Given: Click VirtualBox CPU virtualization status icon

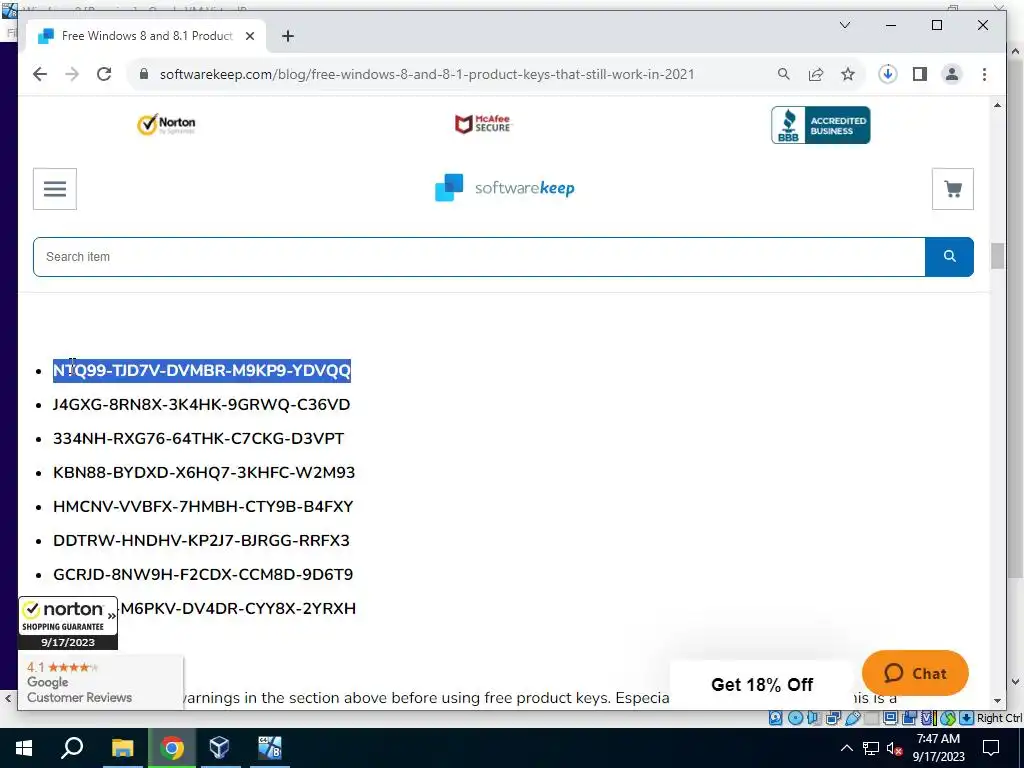Looking at the screenshot, I should click(x=929, y=718).
